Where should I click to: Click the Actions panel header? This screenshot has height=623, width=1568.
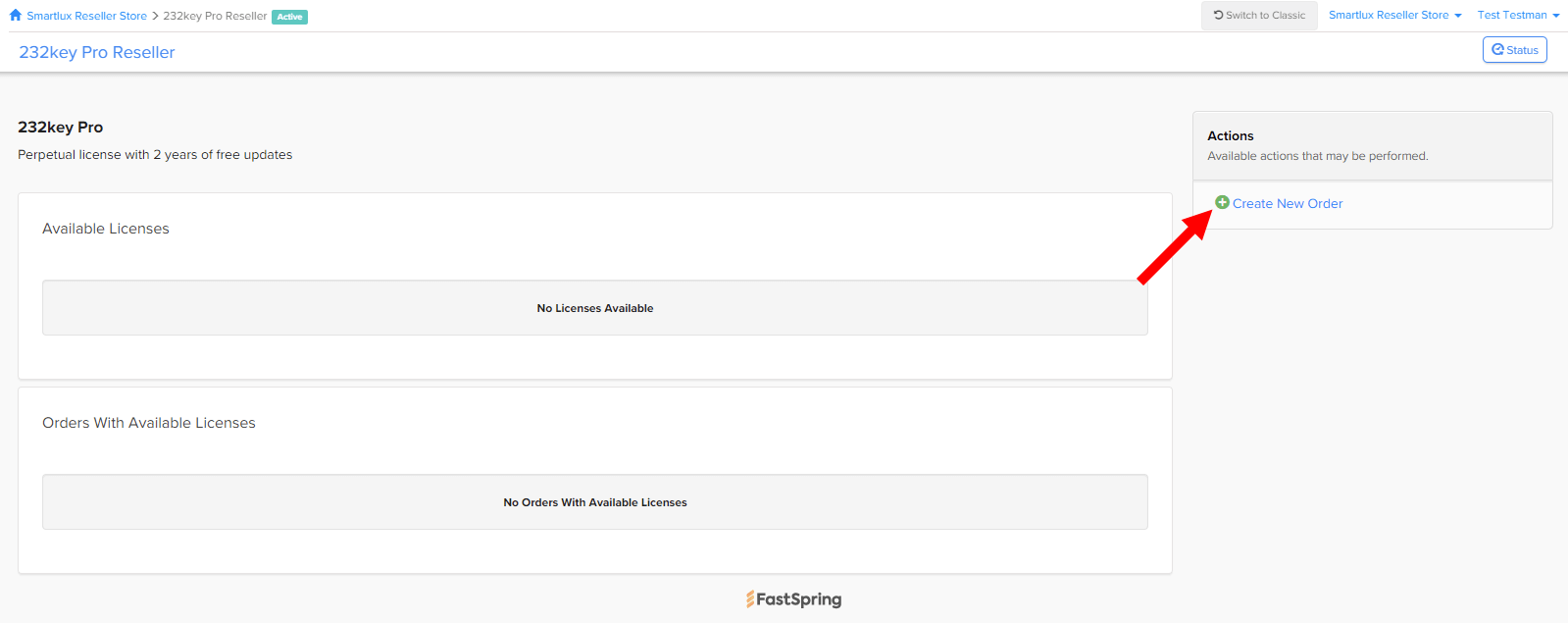tap(1373, 145)
